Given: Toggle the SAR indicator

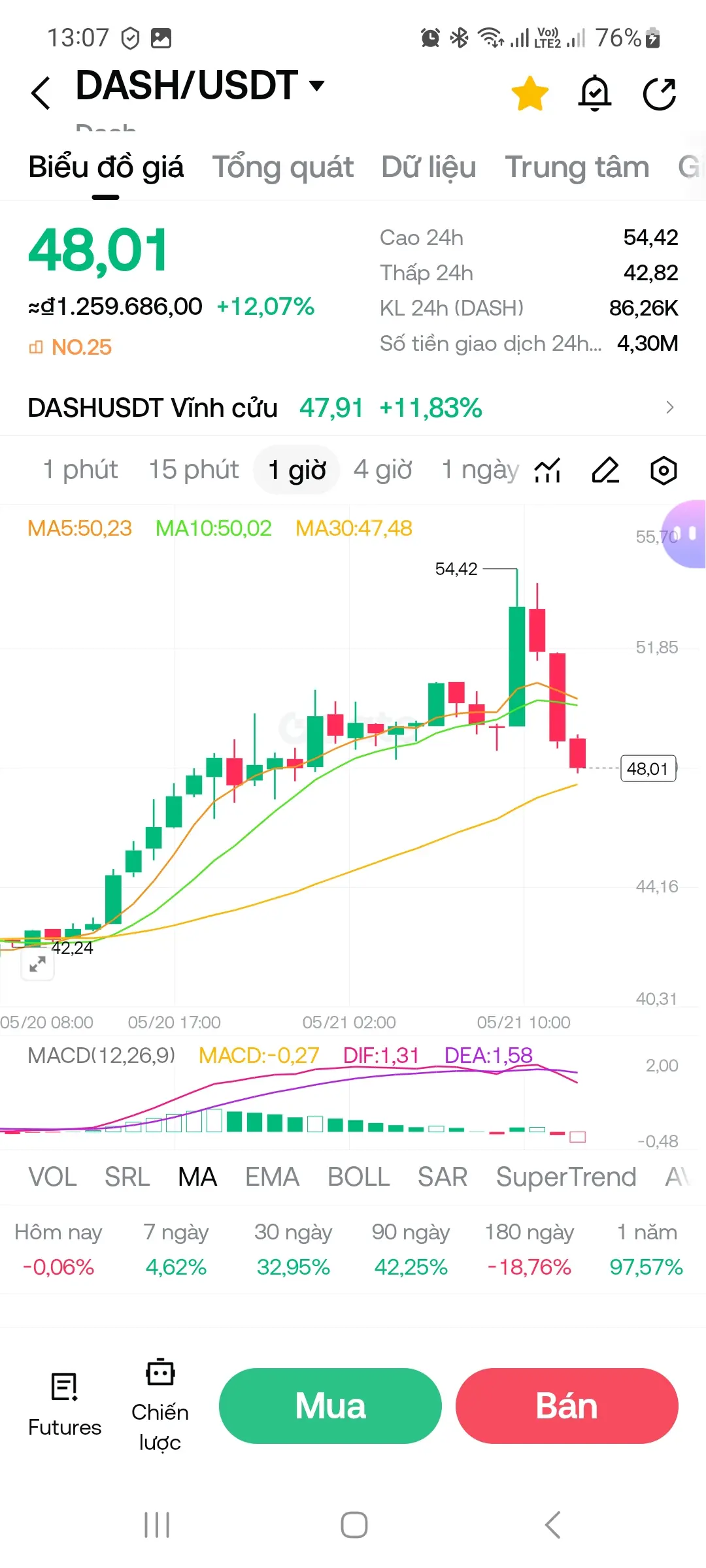Looking at the screenshot, I should 443,1177.
